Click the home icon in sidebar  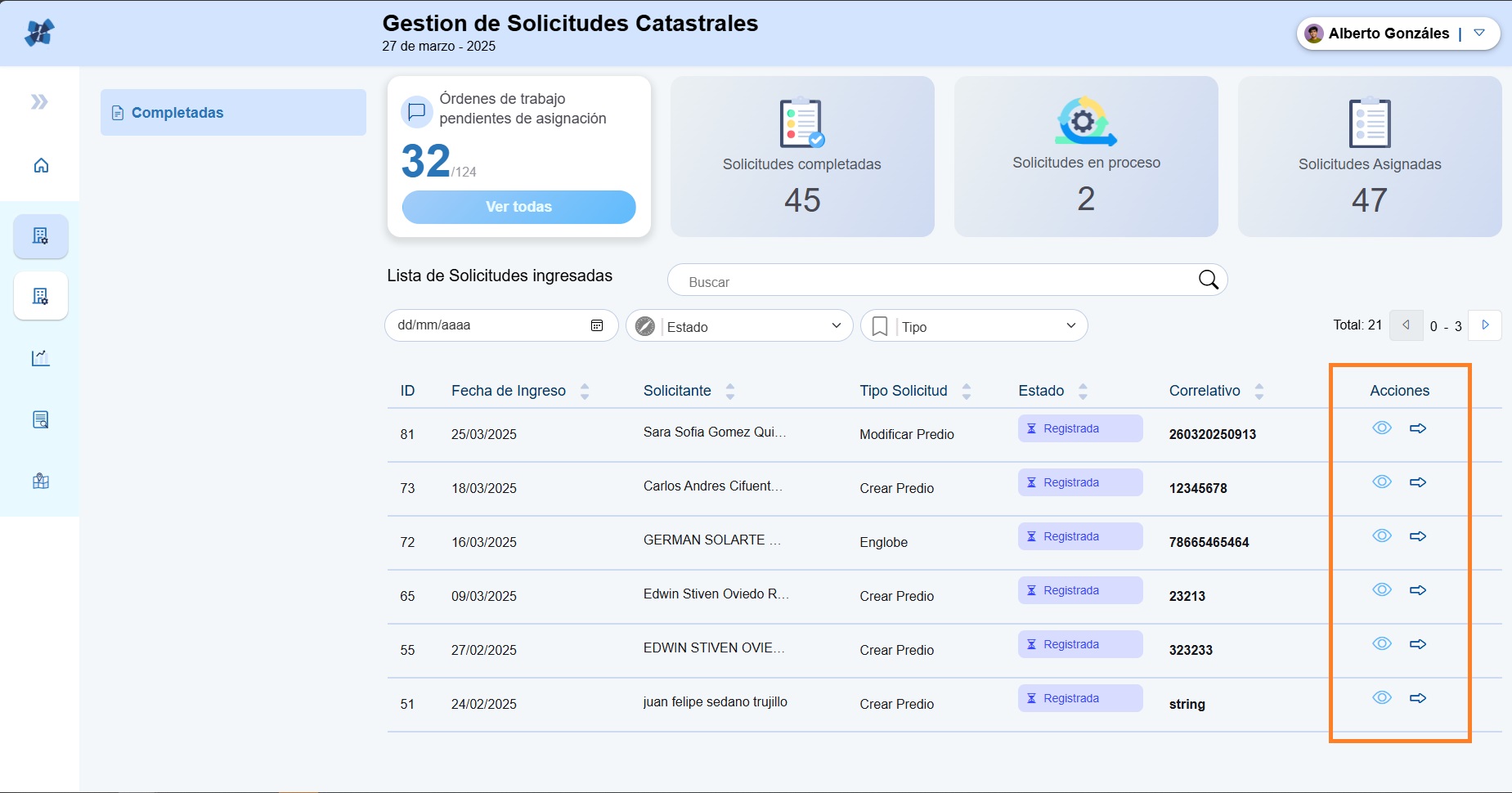point(41,166)
